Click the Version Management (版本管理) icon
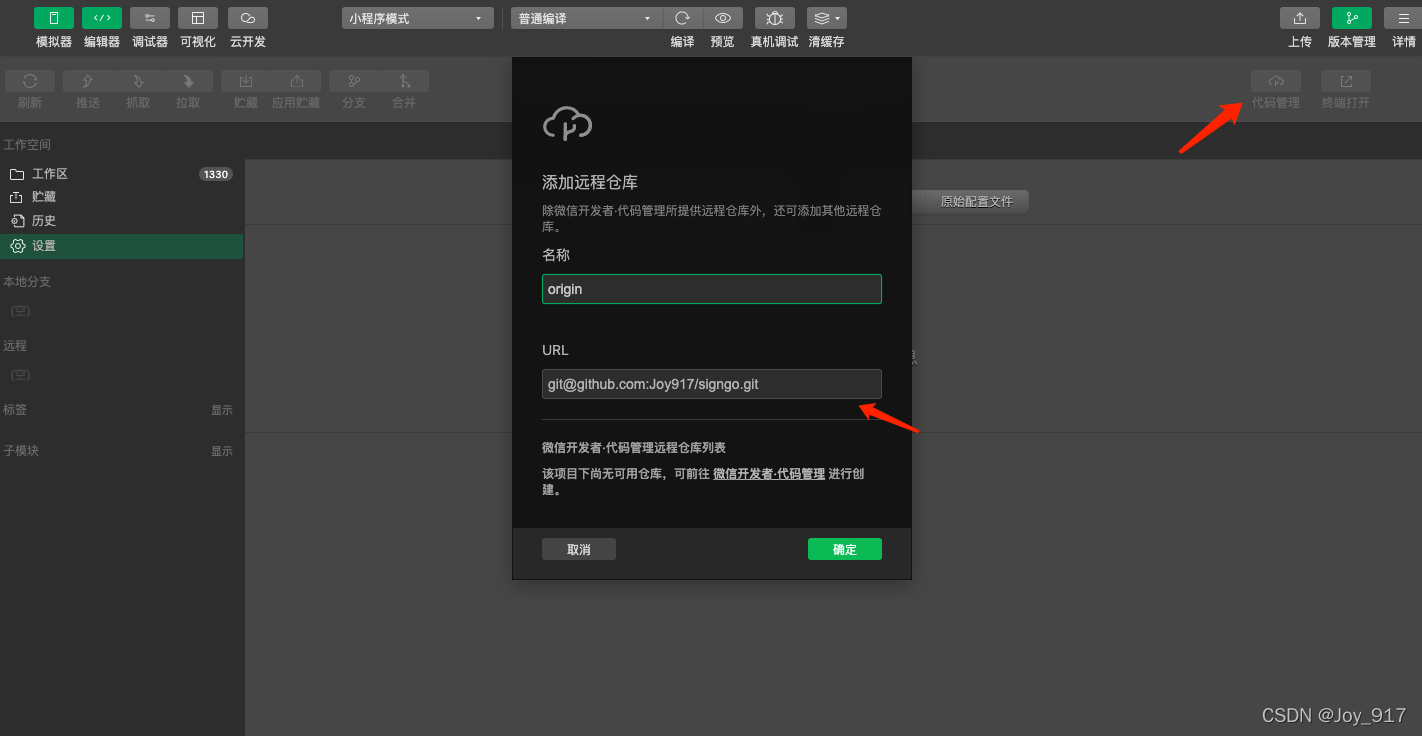Image resolution: width=1422 pixels, height=736 pixels. [1352, 18]
